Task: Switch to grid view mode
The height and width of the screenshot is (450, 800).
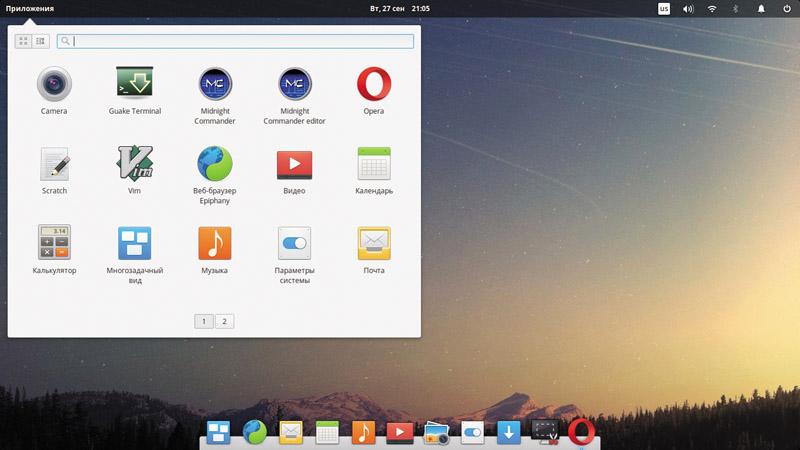Action: (x=24, y=41)
